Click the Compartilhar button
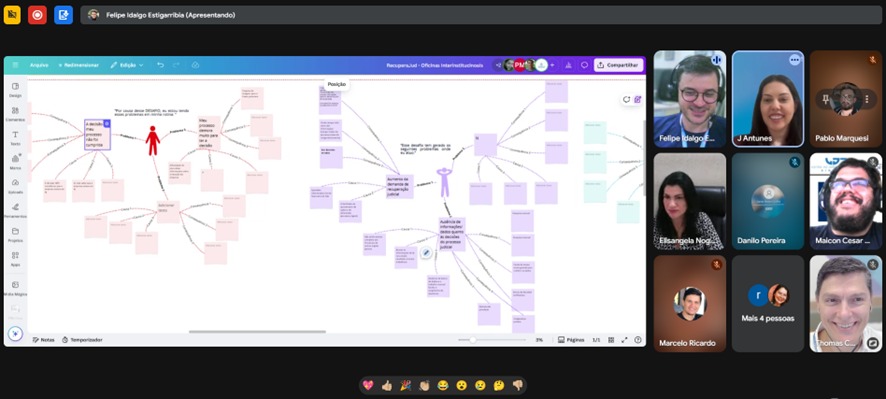This screenshot has width=886, height=399. (618, 65)
